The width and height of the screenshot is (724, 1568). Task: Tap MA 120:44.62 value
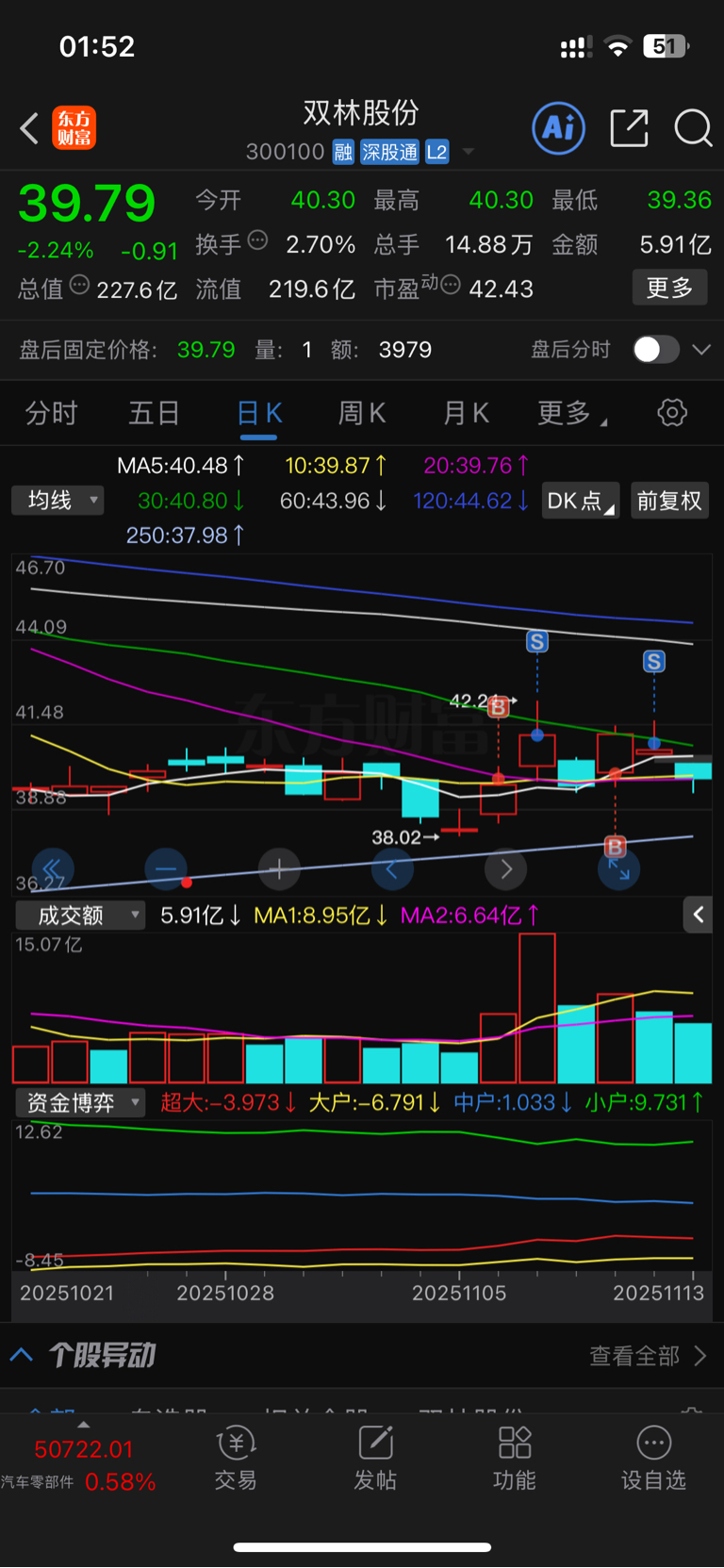470,501
